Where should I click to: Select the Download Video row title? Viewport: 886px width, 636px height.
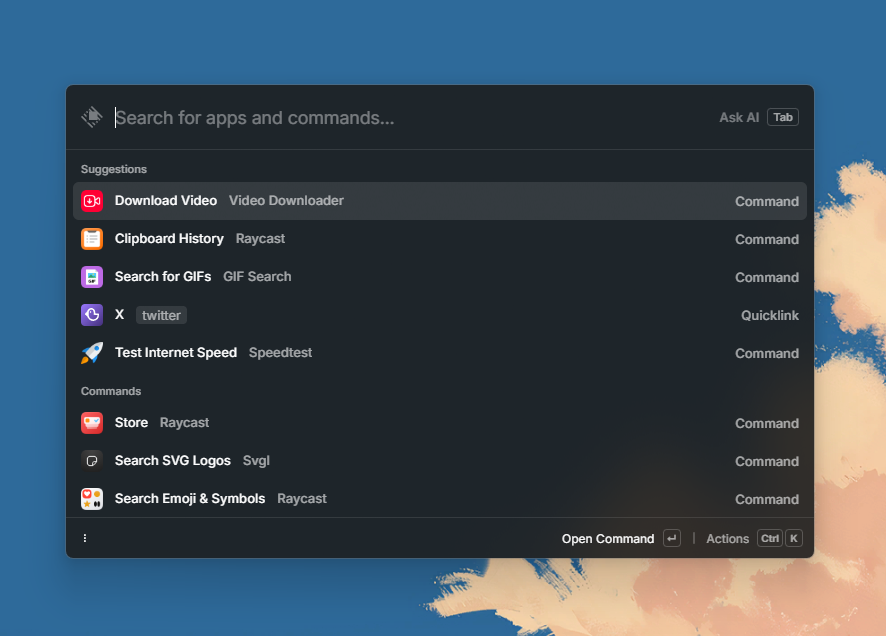[166, 201]
